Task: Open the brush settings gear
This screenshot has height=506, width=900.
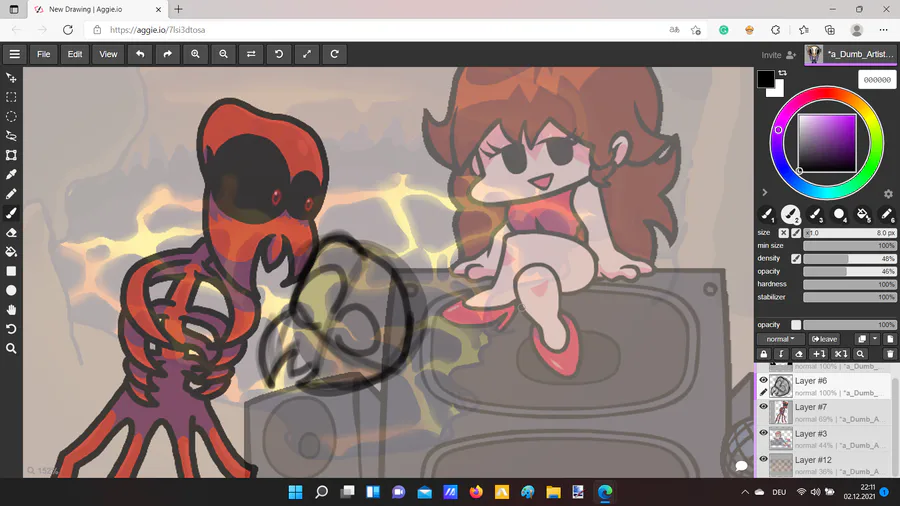Action: [888, 194]
